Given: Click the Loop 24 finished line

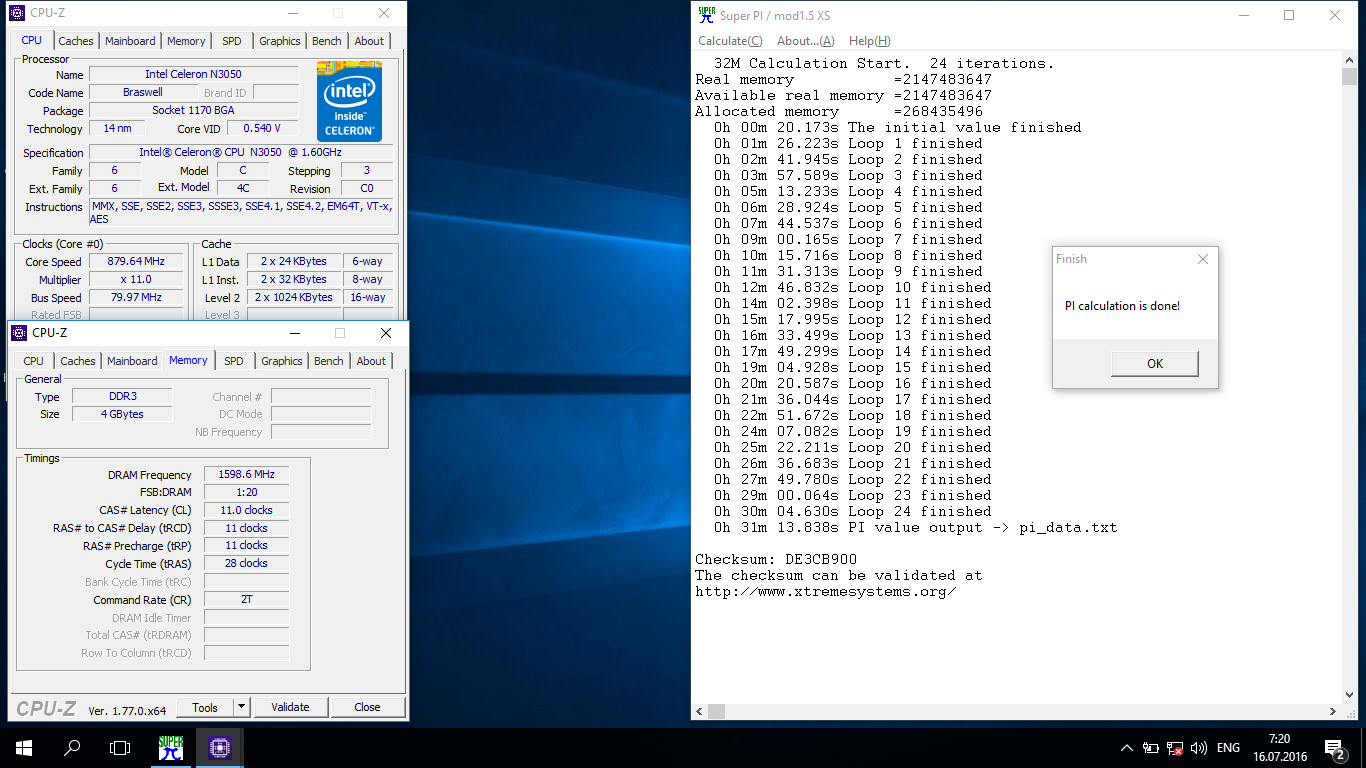Looking at the screenshot, I should 852,511.
